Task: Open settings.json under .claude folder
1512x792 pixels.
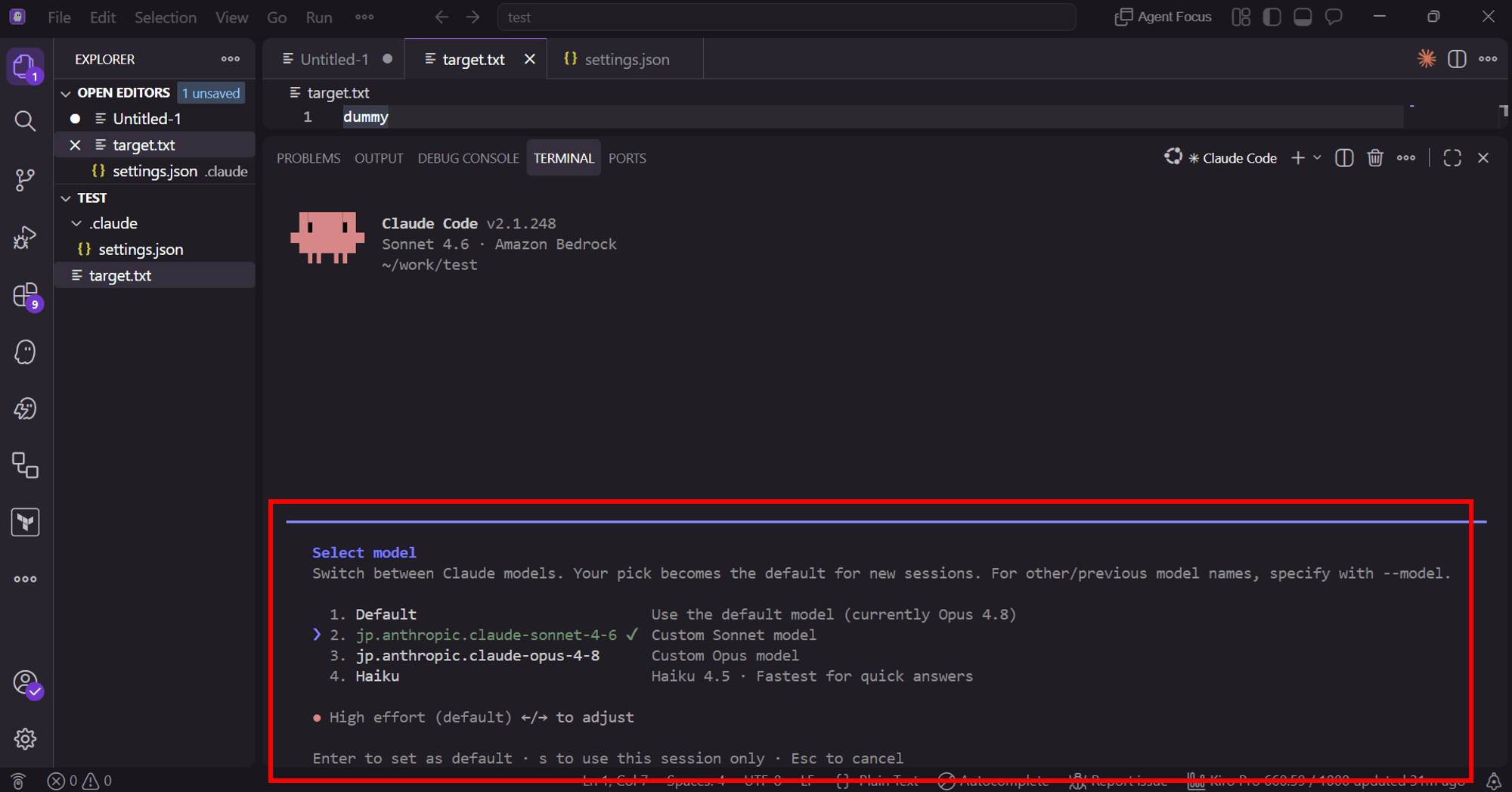Action: click(155, 250)
